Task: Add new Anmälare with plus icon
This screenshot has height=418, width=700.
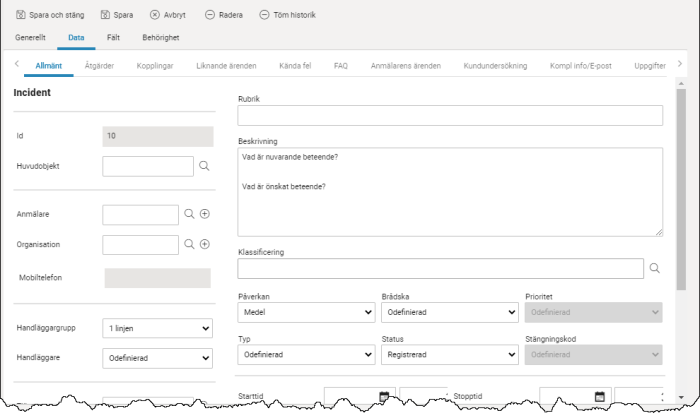Action: tap(205, 214)
